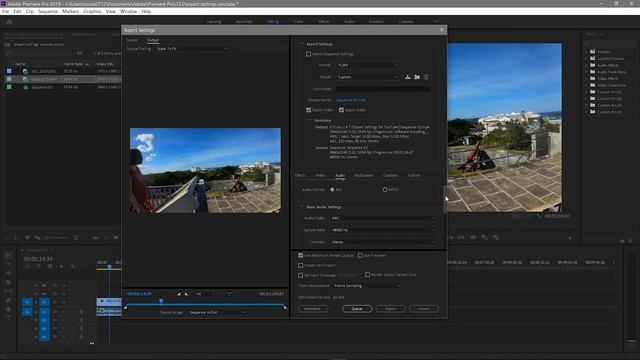The height and width of the screenshot is (360, 640).
Task: Click the Home icon in Premiere
Action: point(9,22)
